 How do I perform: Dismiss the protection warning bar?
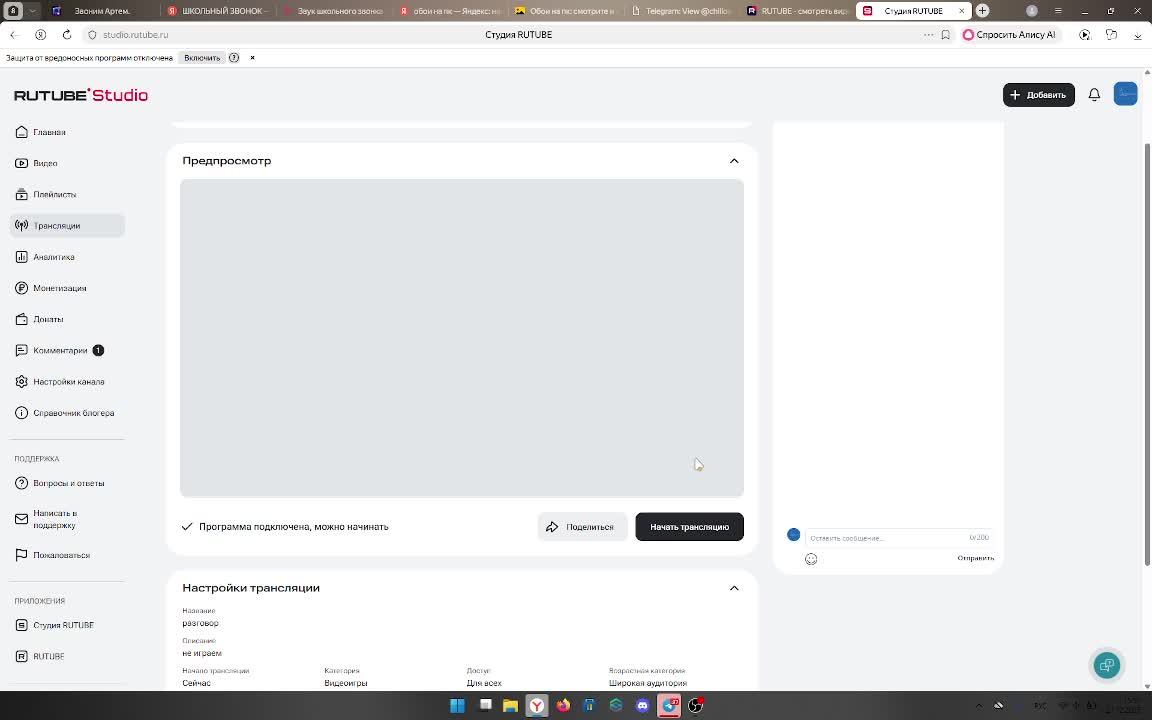(252, 57)
